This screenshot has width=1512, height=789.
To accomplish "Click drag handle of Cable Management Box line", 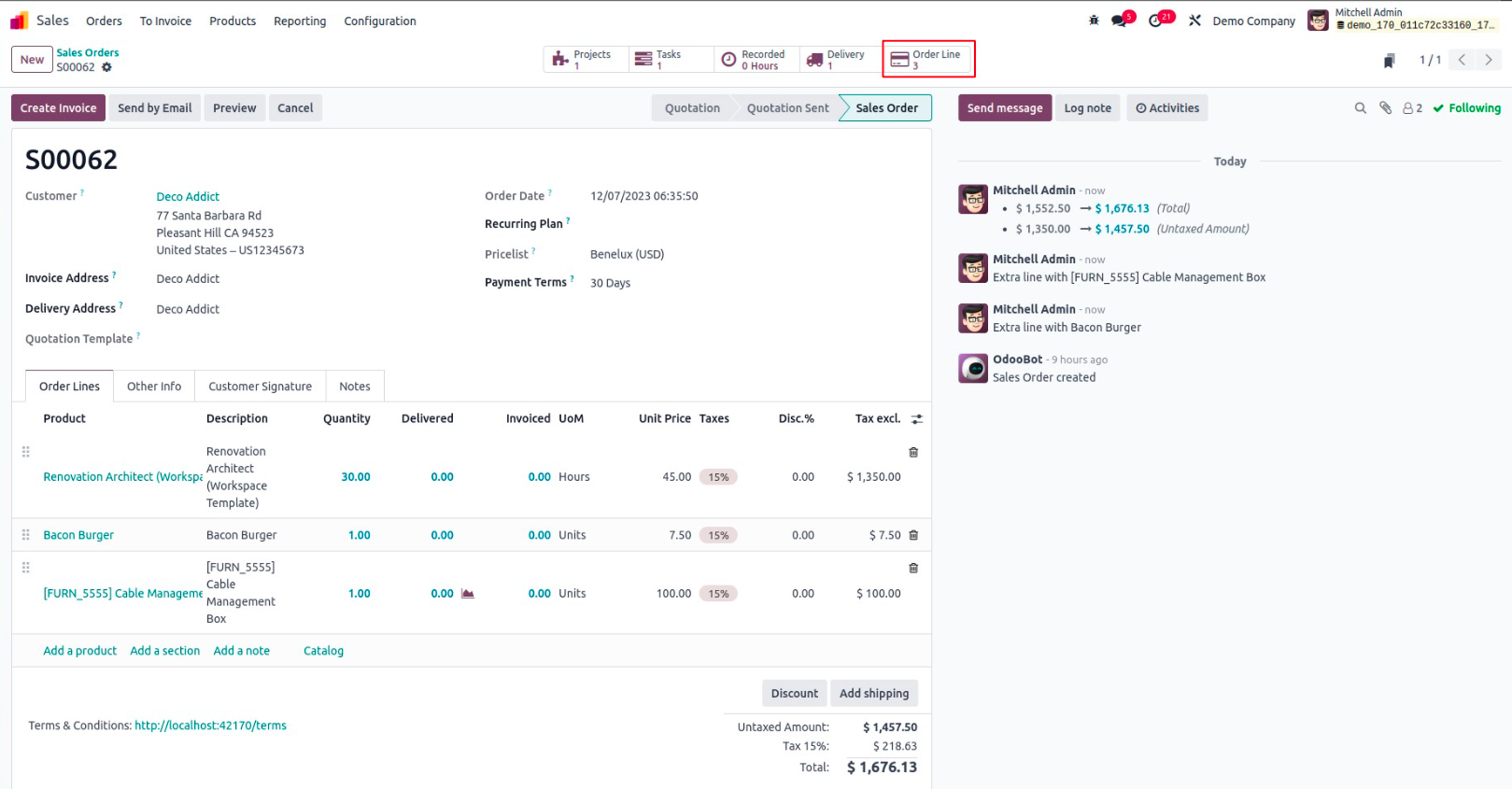I will click(26, 568).
